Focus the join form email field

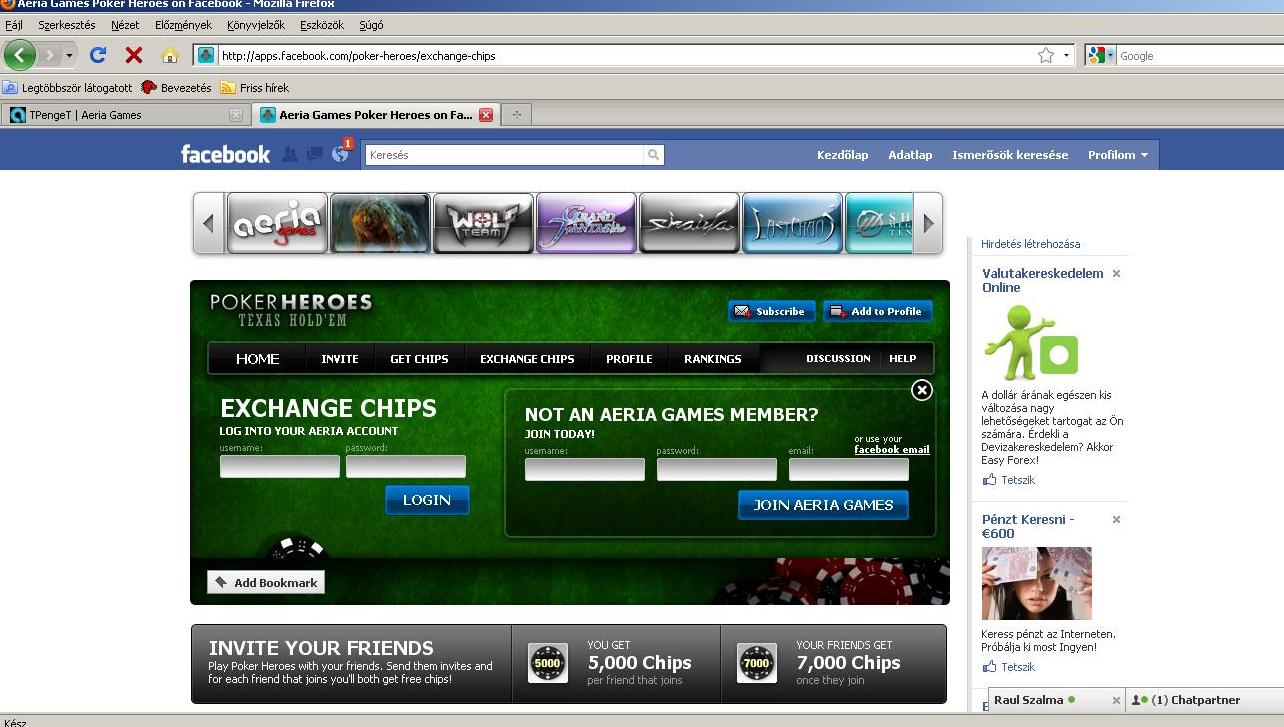[849, 470]
